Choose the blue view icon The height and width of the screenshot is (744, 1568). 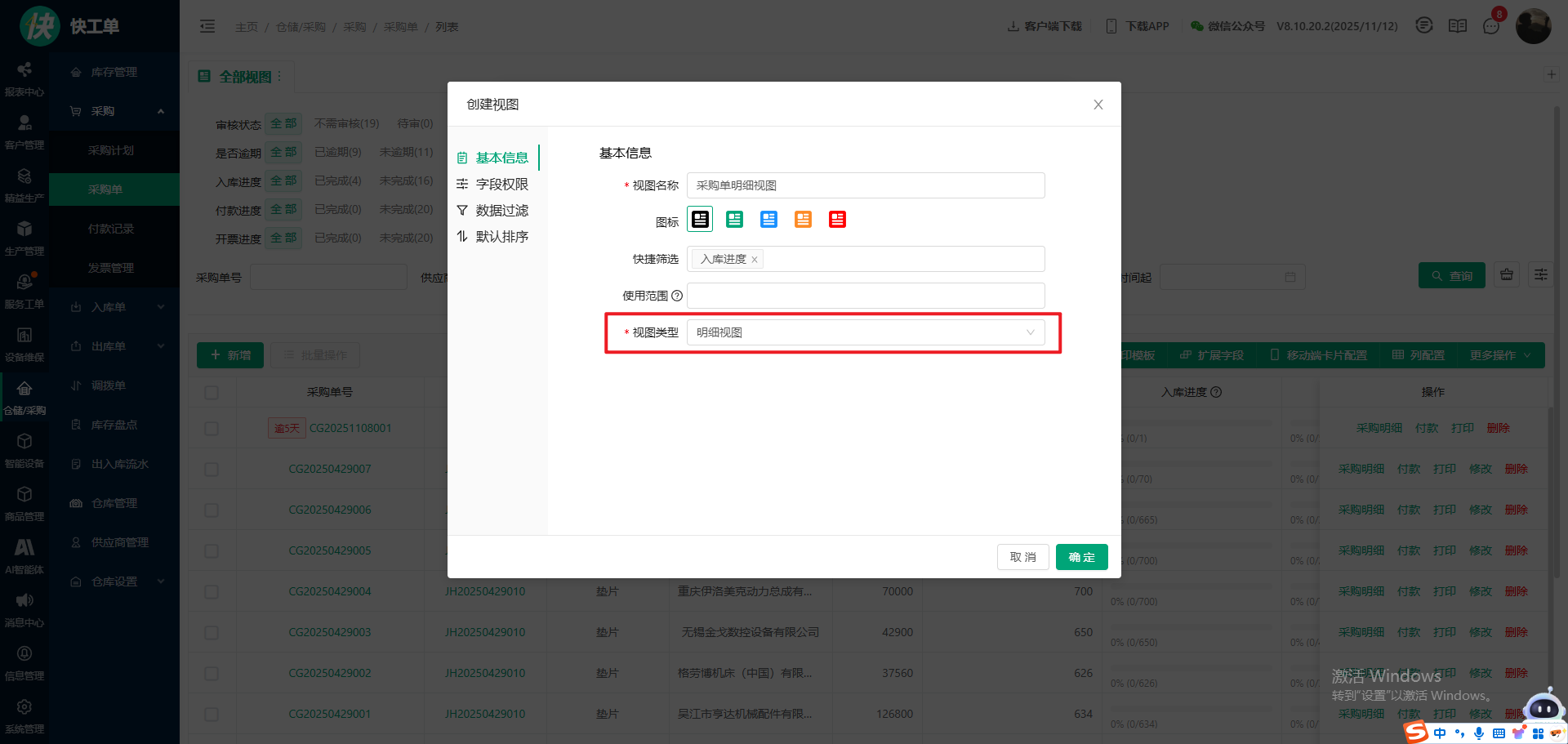(768, 220)
